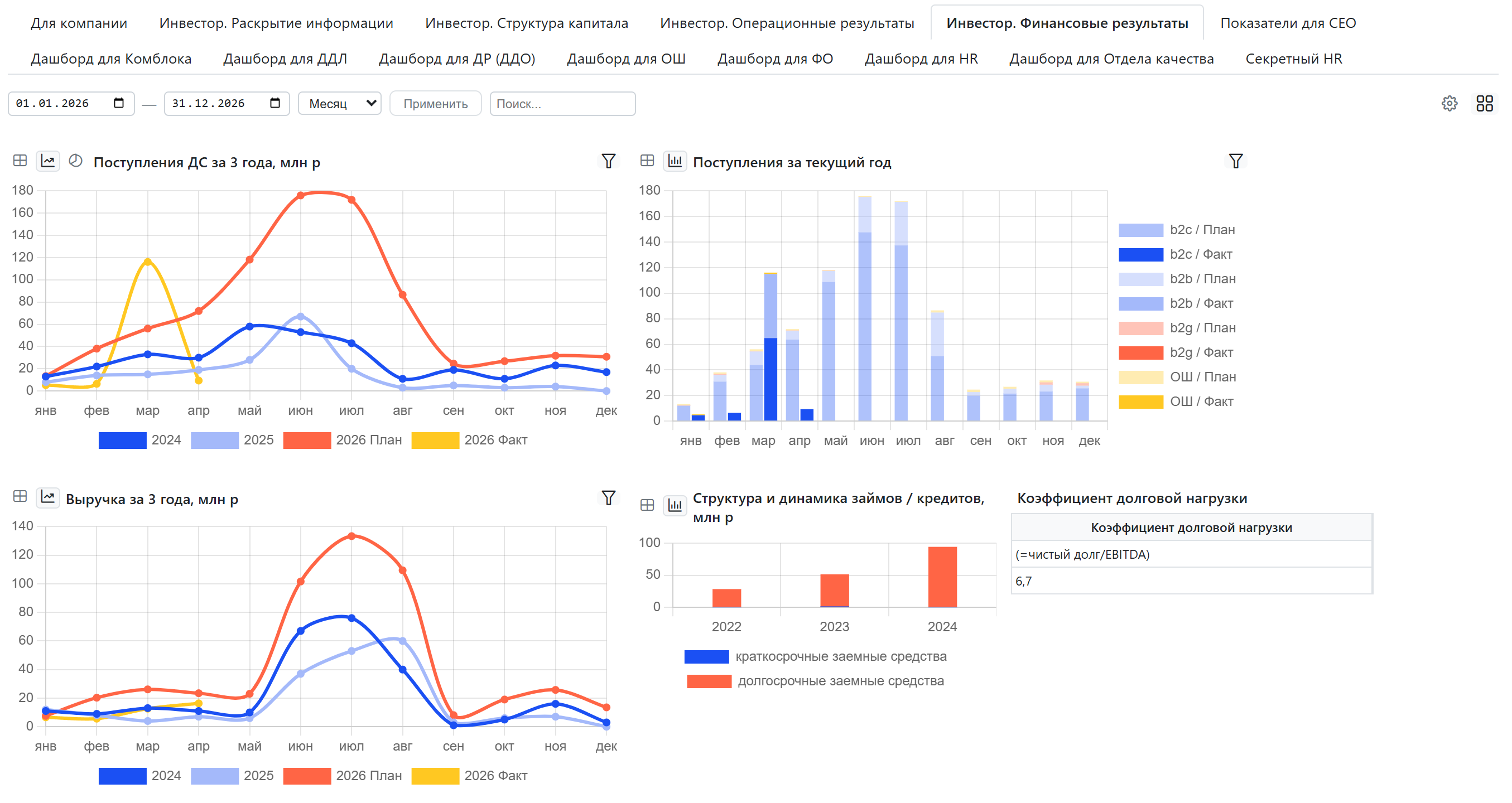Select line chart view for Выручка за 3 года
Image resolution: width=1512 pixels, height=803 pixels.
[48, 497]
